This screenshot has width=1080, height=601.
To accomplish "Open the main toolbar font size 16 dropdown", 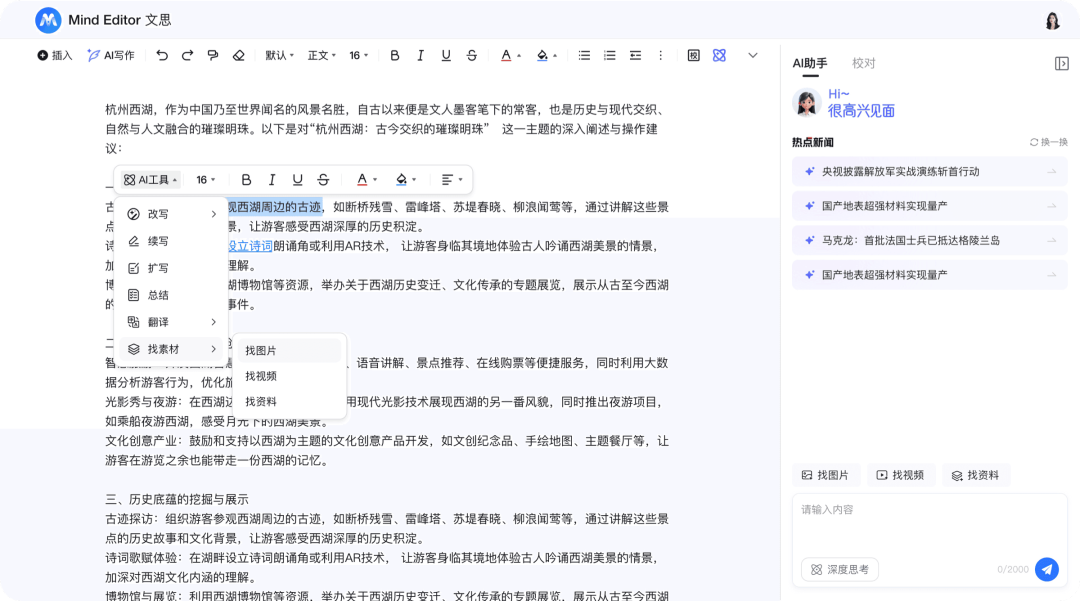I will tap(358, 56).
